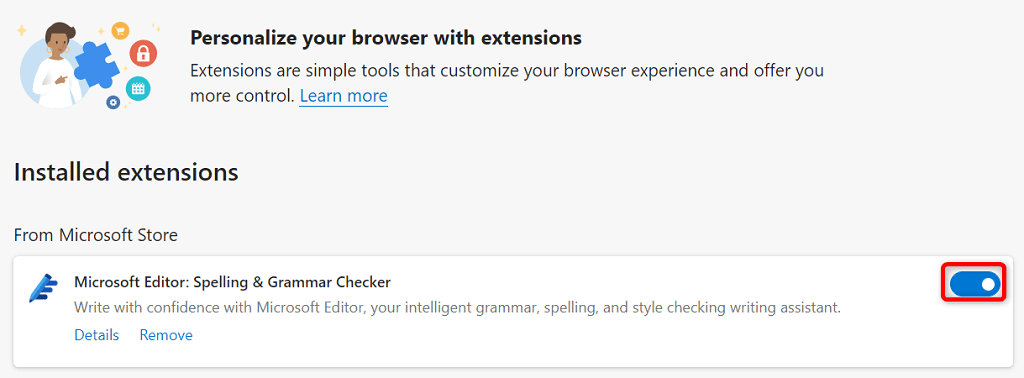Click the woman in the banner illustration

[56, 65]
